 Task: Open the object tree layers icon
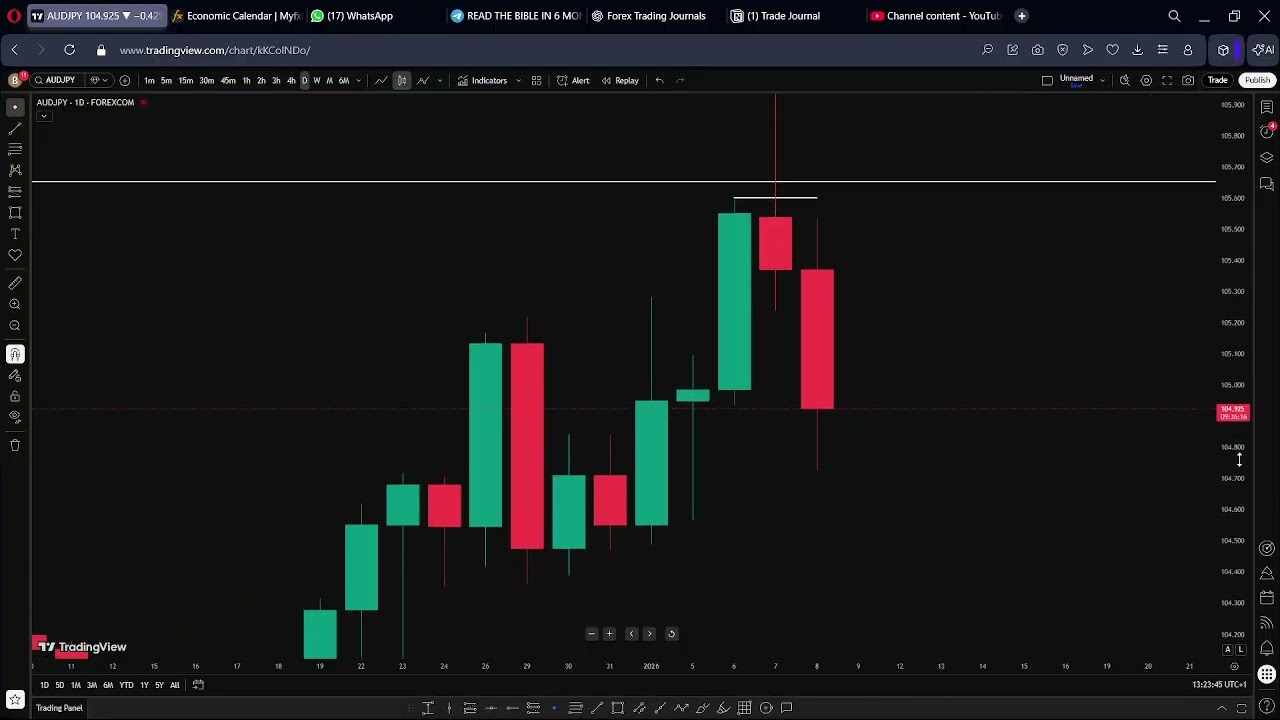pyautogui.click(x=1266, y=158)
